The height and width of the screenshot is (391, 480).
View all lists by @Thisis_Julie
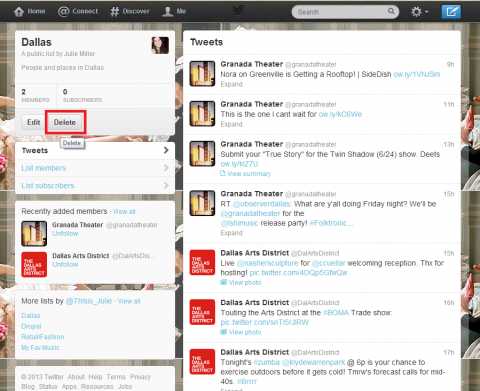(129, 301)
